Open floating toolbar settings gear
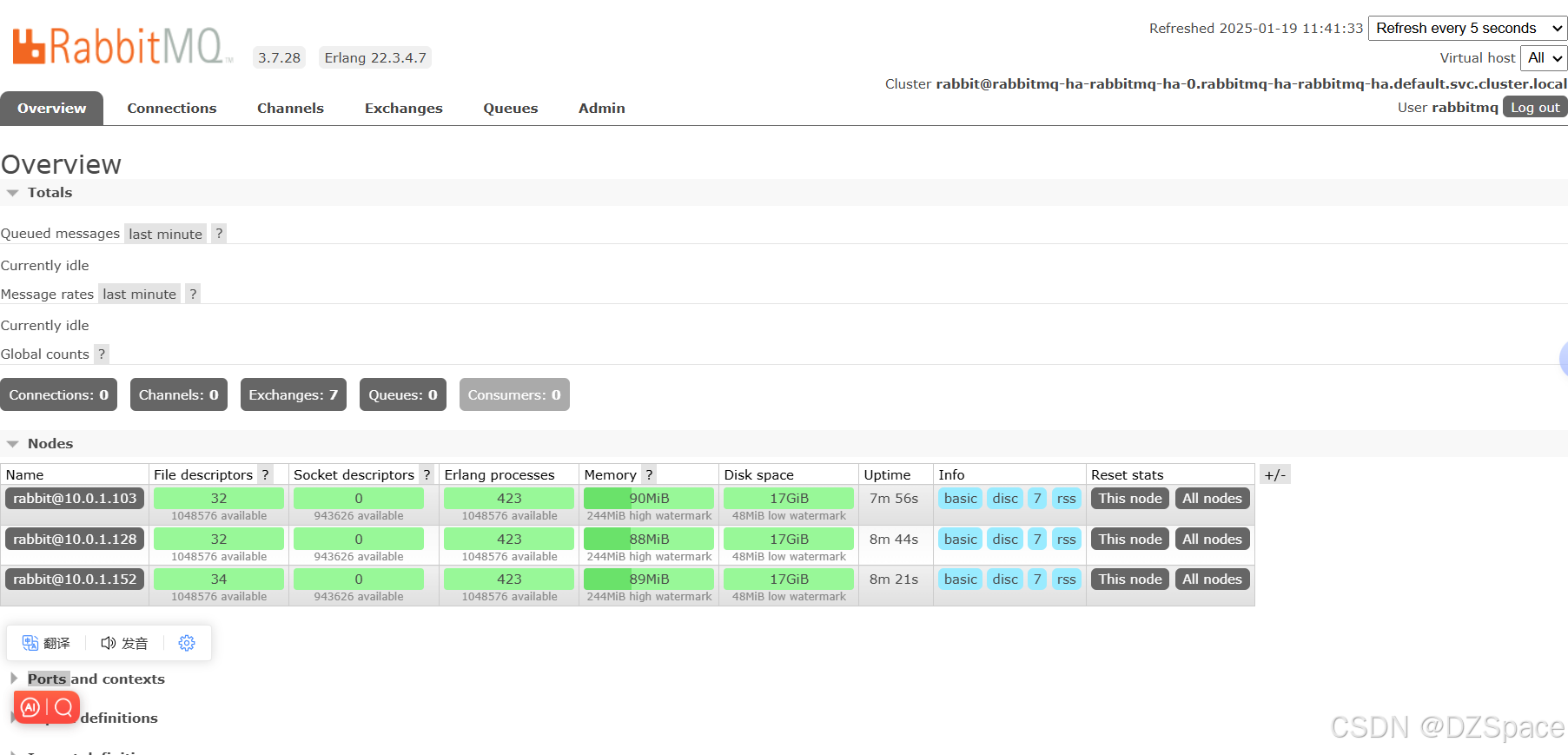 point(187,643)
